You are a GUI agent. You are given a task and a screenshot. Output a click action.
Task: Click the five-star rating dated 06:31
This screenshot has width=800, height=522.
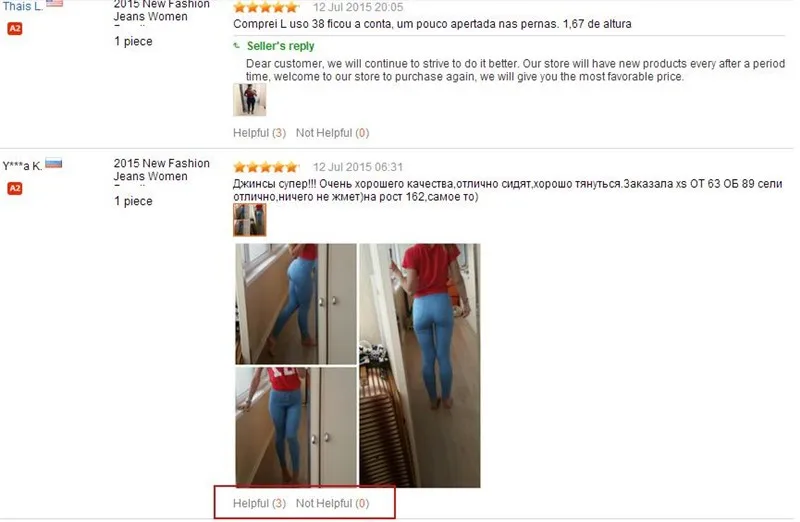[265, 167]
